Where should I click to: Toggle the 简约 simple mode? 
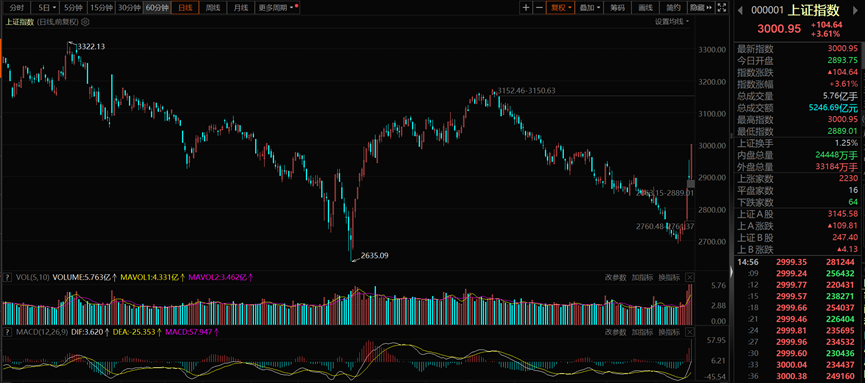(x=673, y=8)
